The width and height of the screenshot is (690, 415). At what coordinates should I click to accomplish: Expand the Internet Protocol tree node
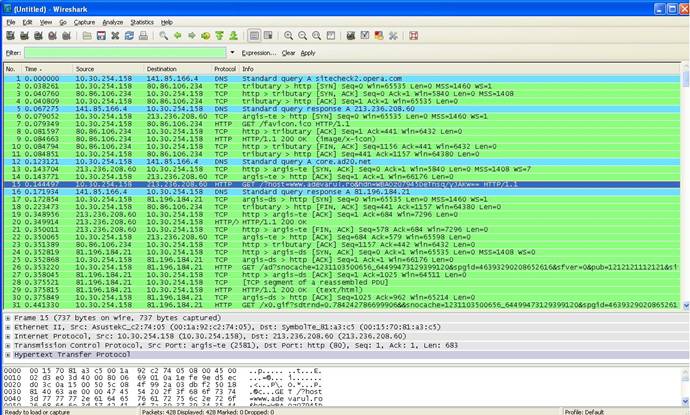coord(8,336)
